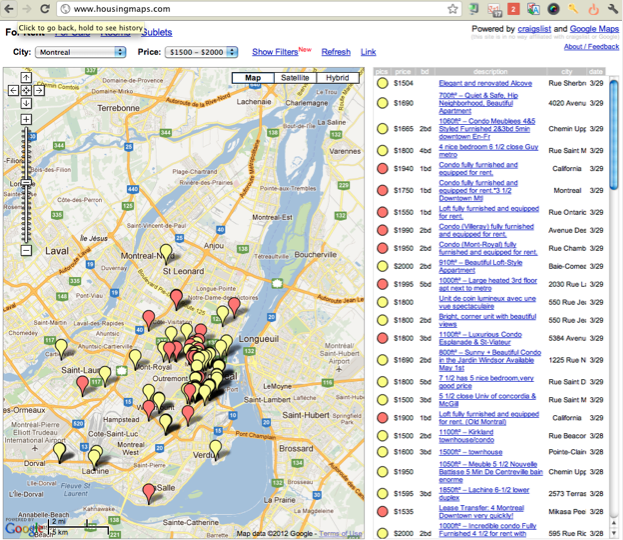623x540 pixels.
Task: Sort listings by the date column header
Action: pyautogui.click(x=596, y=72)
